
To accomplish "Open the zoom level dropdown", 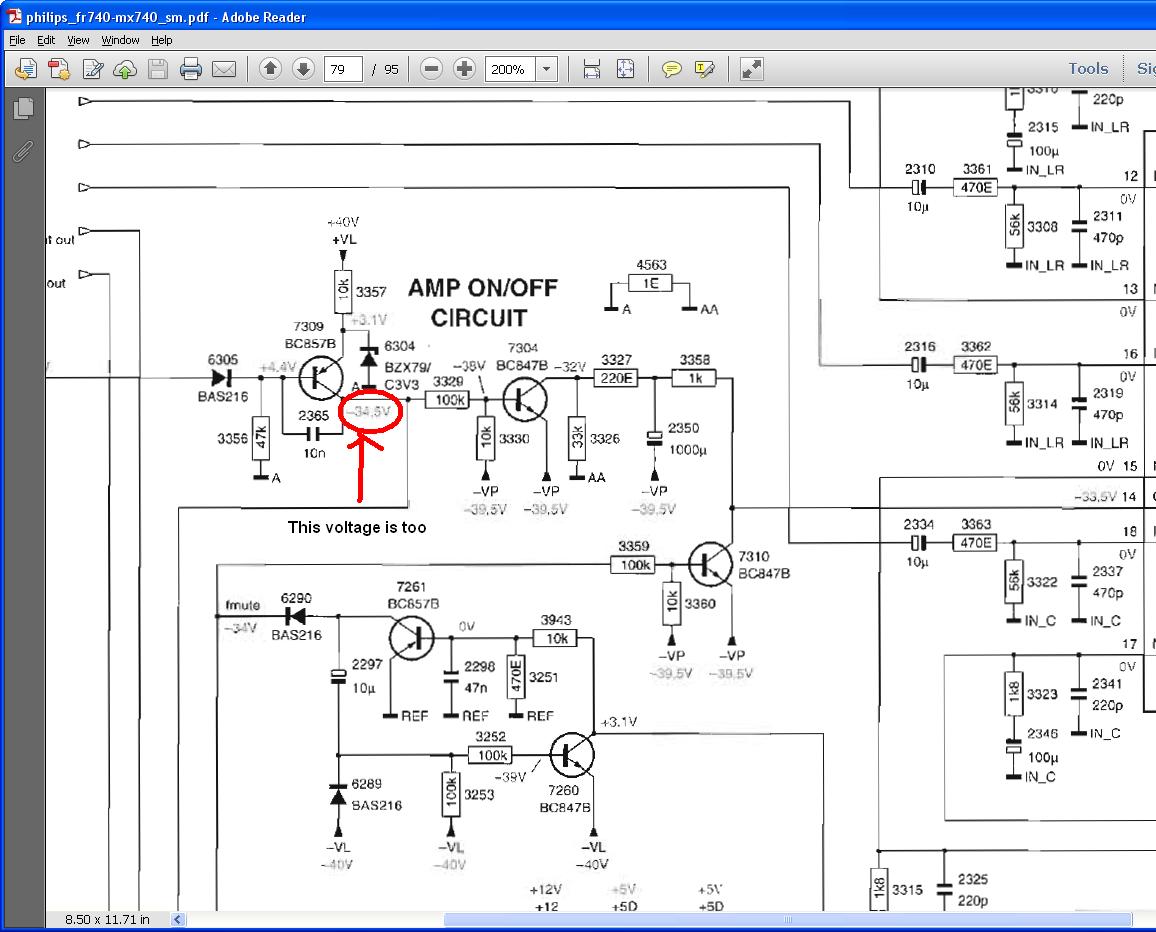I will tap(547, 69).
